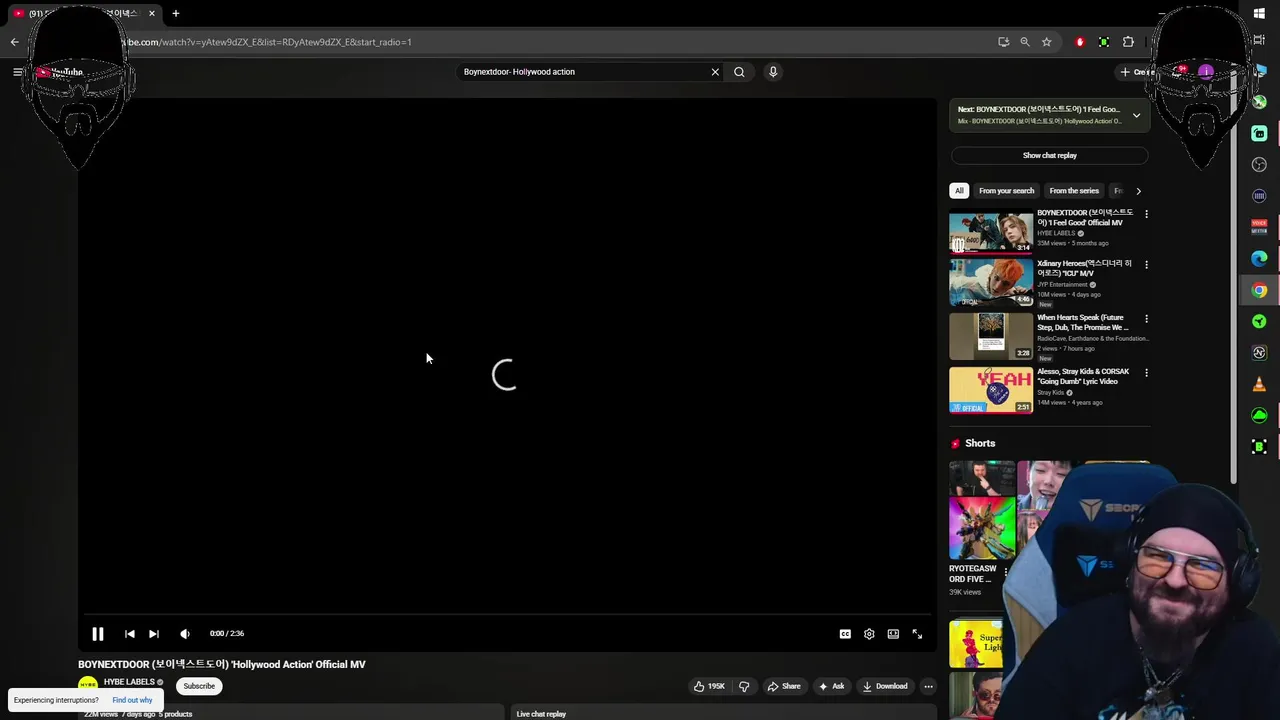The height and width of the screenshot is (720, 1280).
Task: Click the green square extension icon
Action: 1104,42
